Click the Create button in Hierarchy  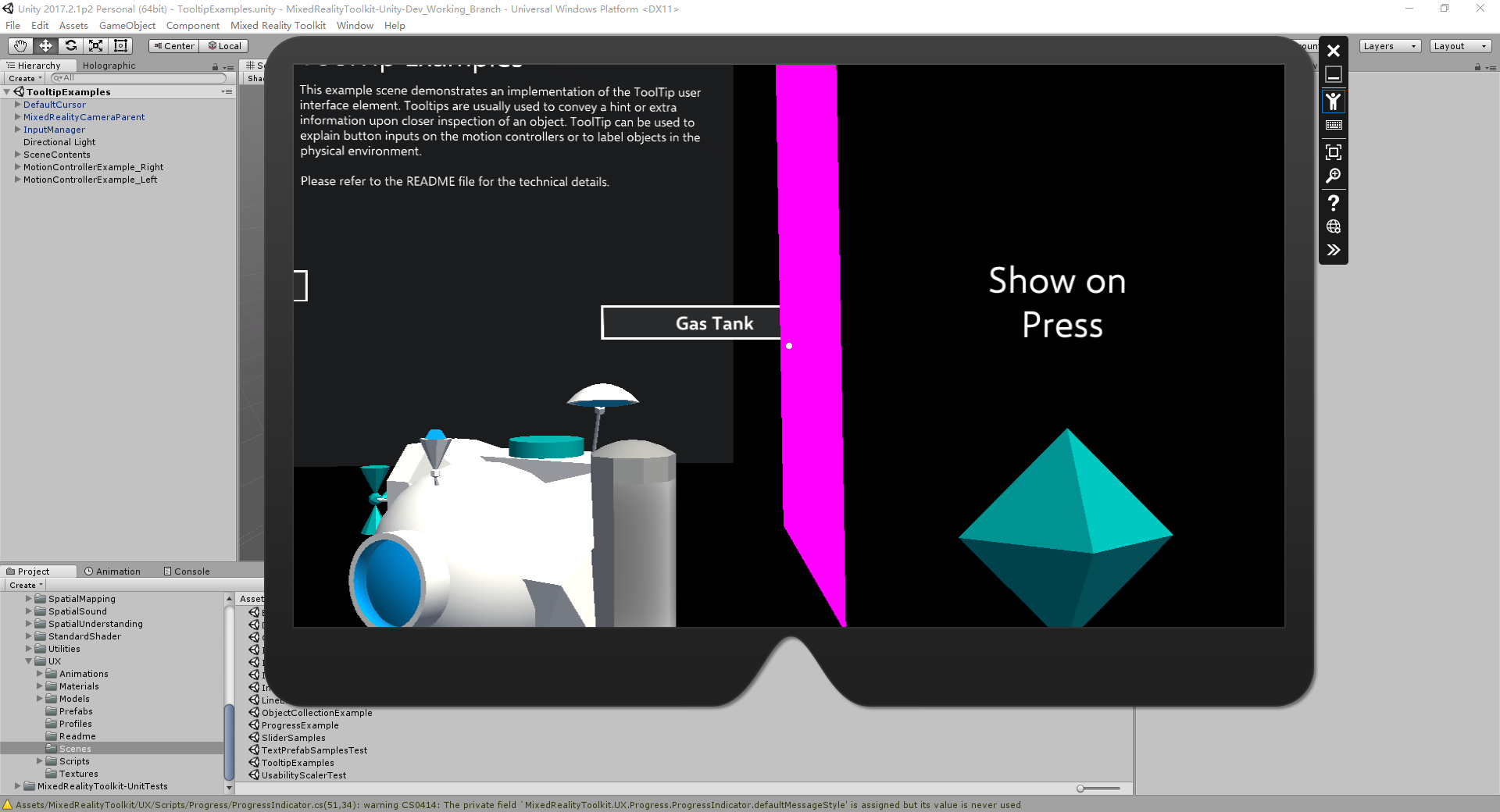(23, 78)
